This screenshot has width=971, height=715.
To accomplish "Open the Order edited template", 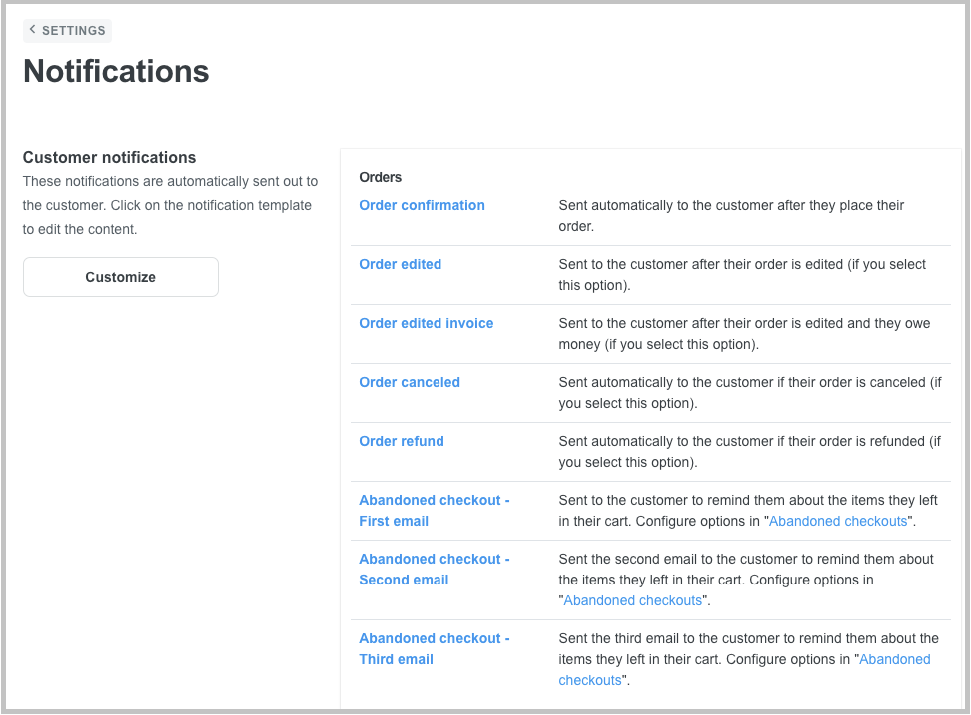I will click(x=400, y=264).
